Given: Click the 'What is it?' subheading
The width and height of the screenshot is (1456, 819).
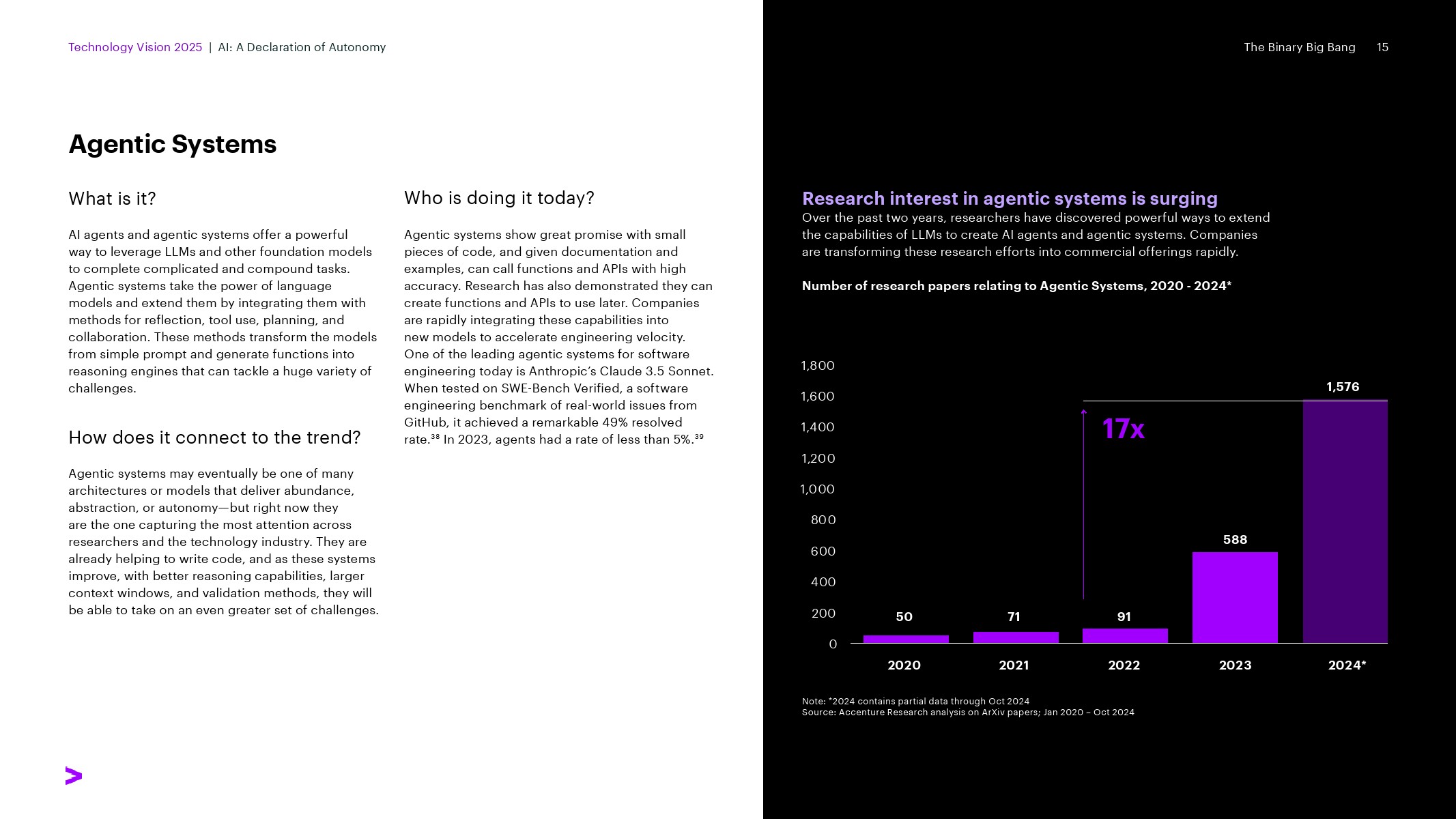Looking at the screenshot, I should coord(112,199).
